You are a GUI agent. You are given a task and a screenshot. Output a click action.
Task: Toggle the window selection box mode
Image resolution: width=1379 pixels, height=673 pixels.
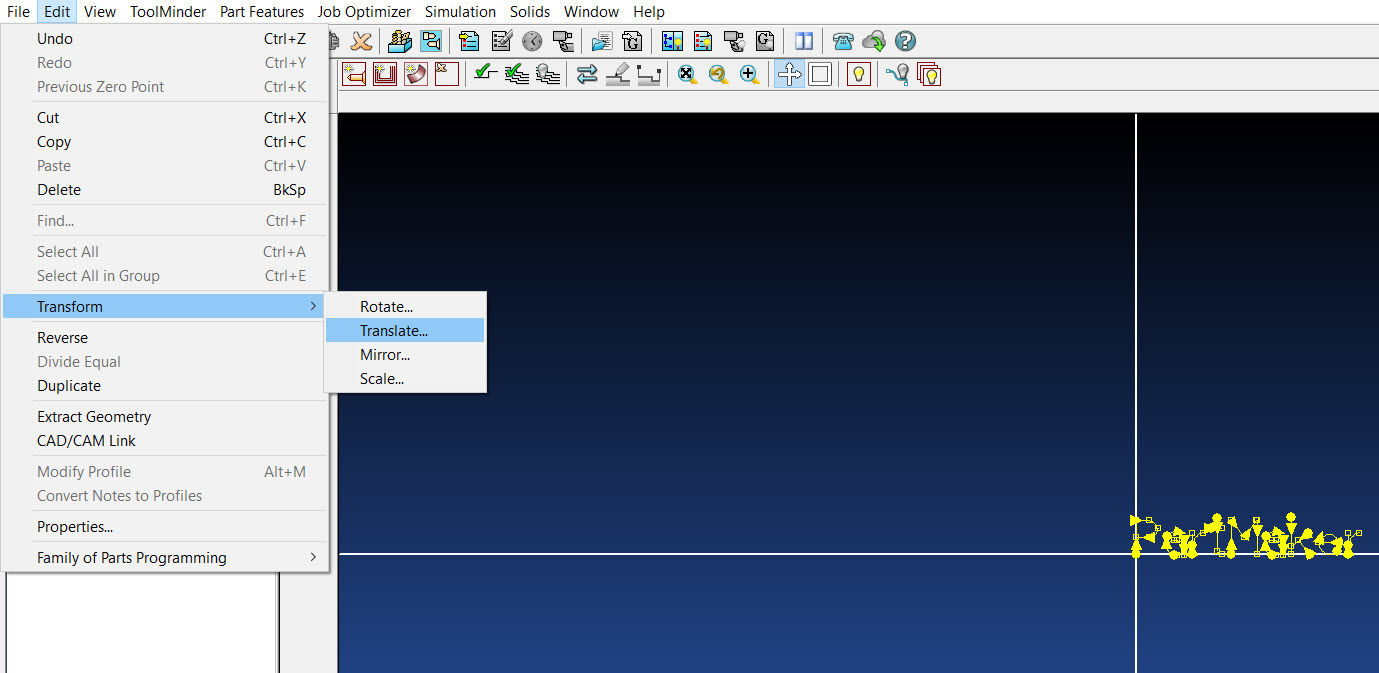pos(820,74)
